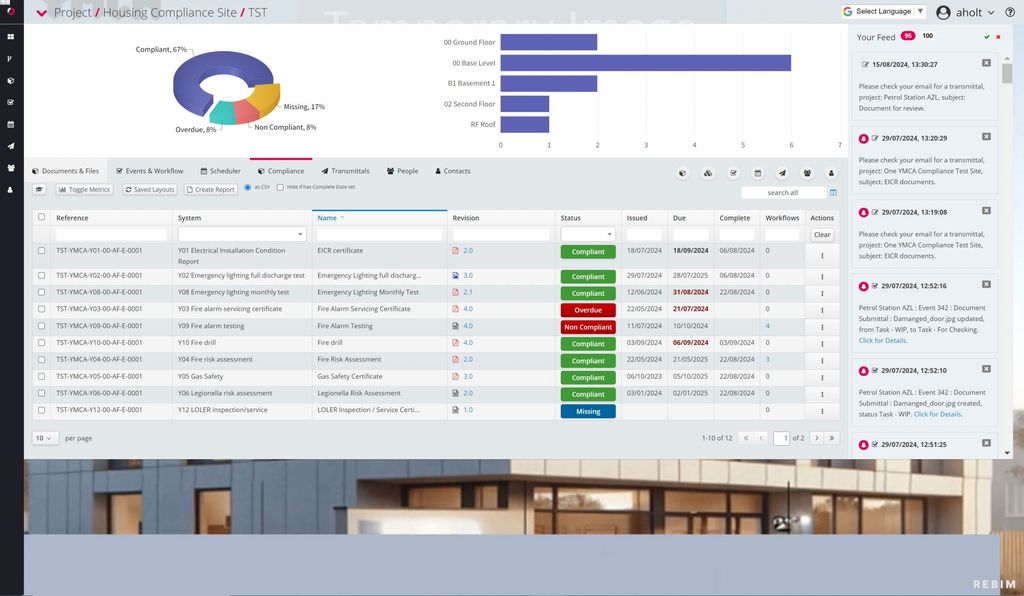
Task: Open the Select Language dropdown
Action: (x=884, y=11)
